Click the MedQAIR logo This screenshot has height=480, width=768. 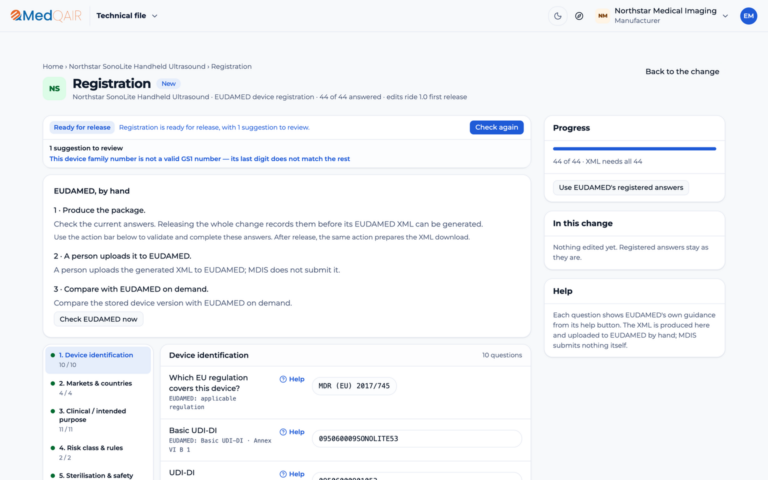click(x=46, y=16)
